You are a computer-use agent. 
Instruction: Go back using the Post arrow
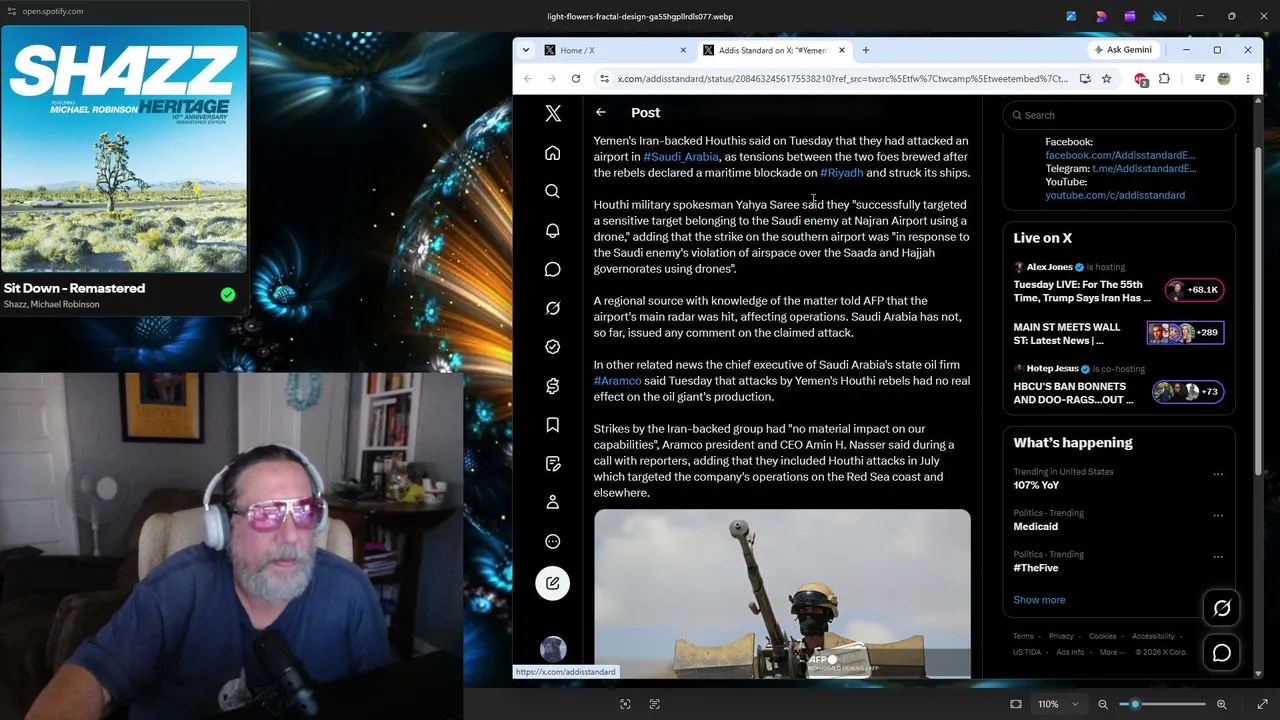pyautogui.click(x=601, y=113)
